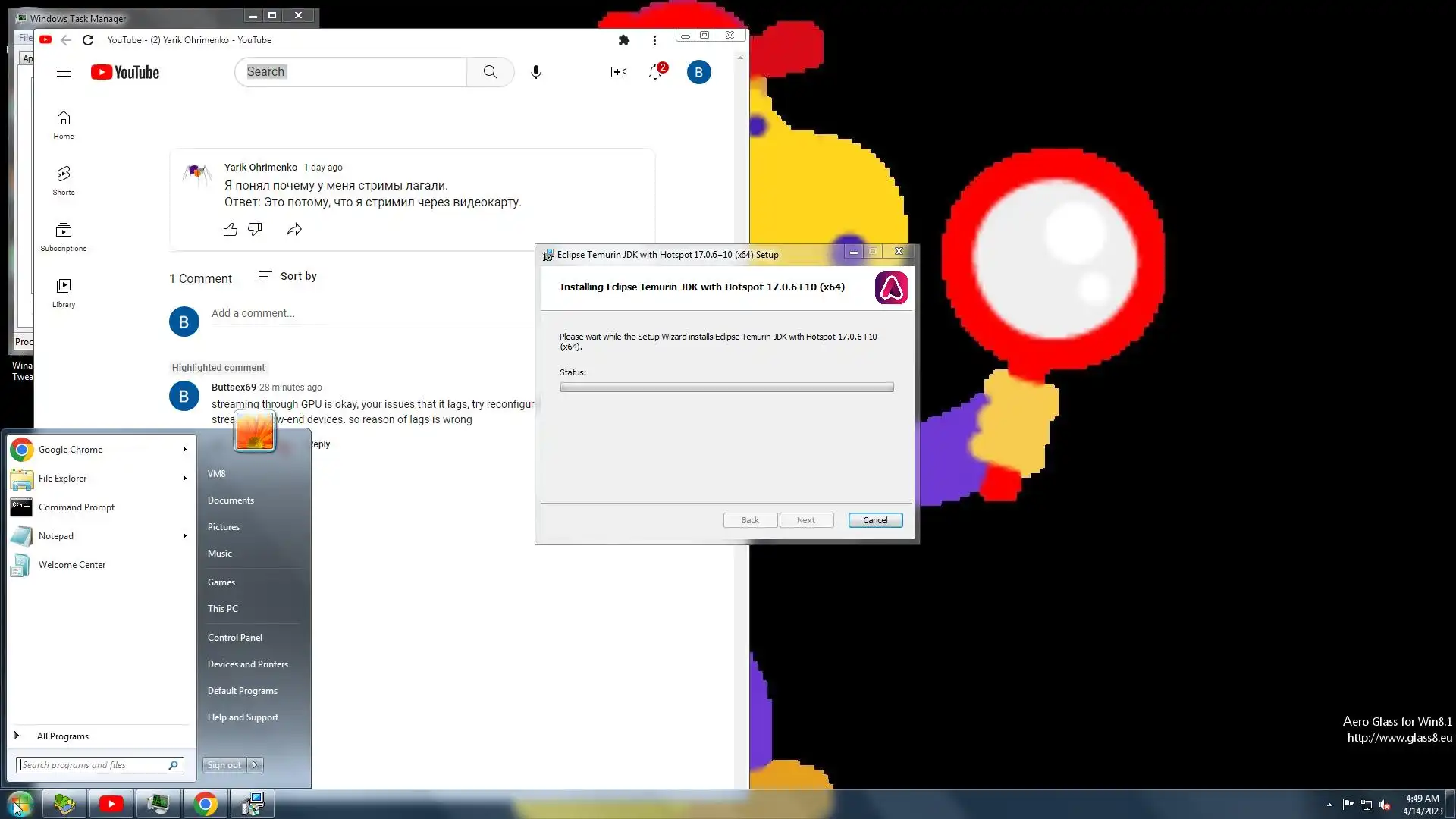The height and width of the screenshot is (819, 1456).
Task: Open Chrome extensions puzzle icon
Action: (x=623, y=40)
